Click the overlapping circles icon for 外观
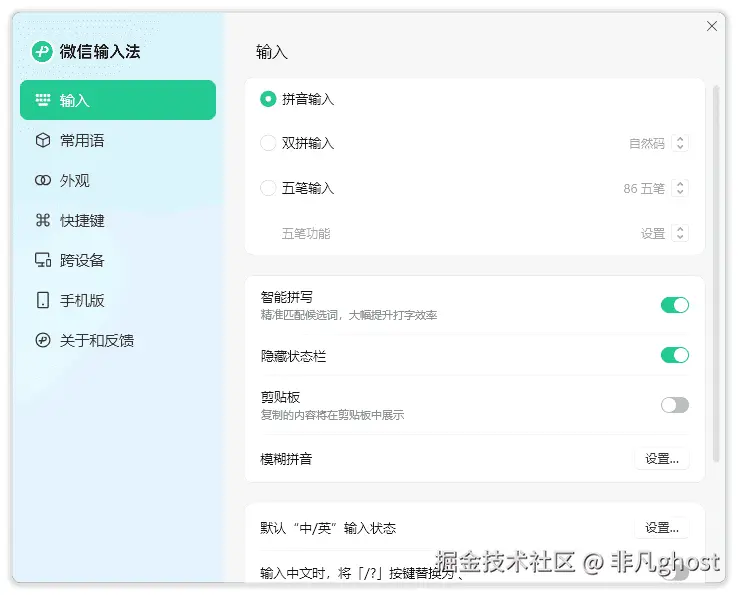The width and height of the screenshot is (738, 595). [x=43, y=181]
